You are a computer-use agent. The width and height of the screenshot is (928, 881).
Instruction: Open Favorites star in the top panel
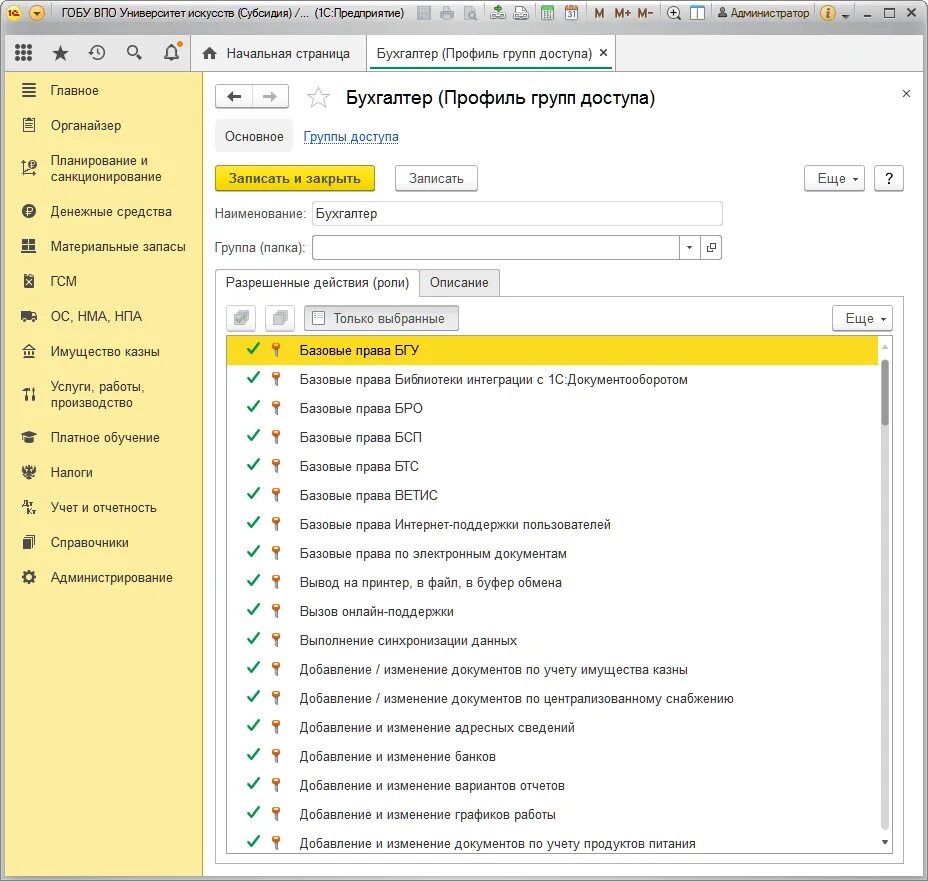[x=60, y=53]
